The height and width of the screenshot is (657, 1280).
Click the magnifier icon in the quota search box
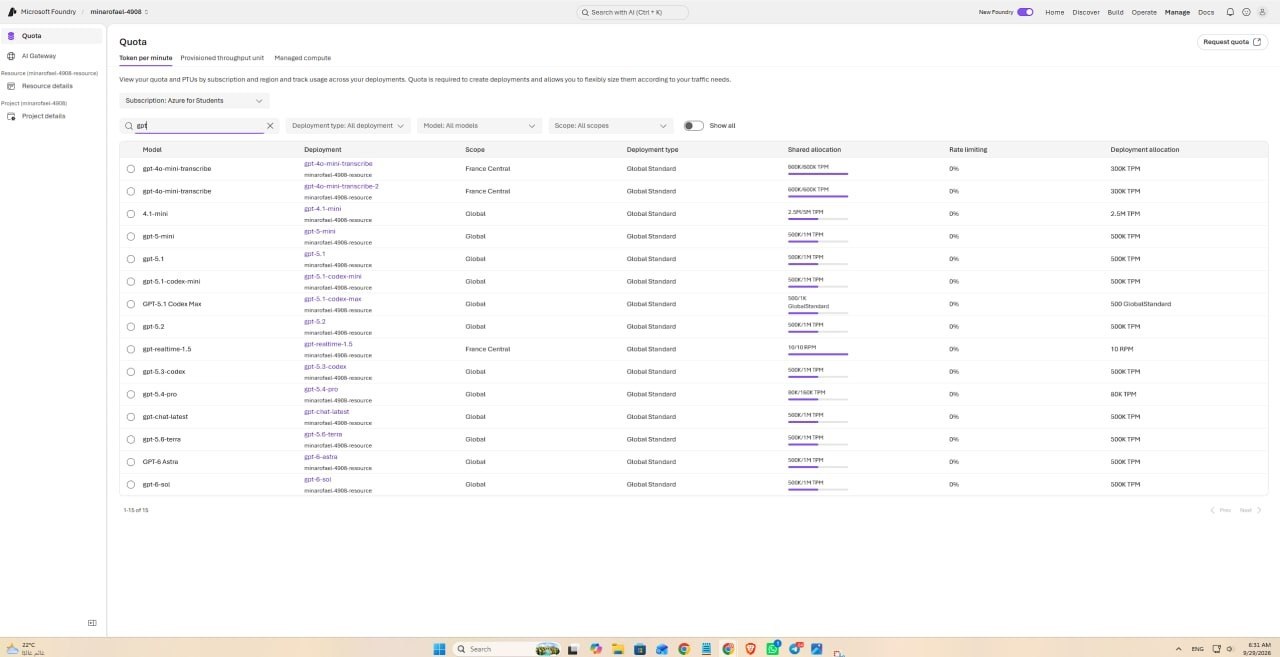(129, 126)
